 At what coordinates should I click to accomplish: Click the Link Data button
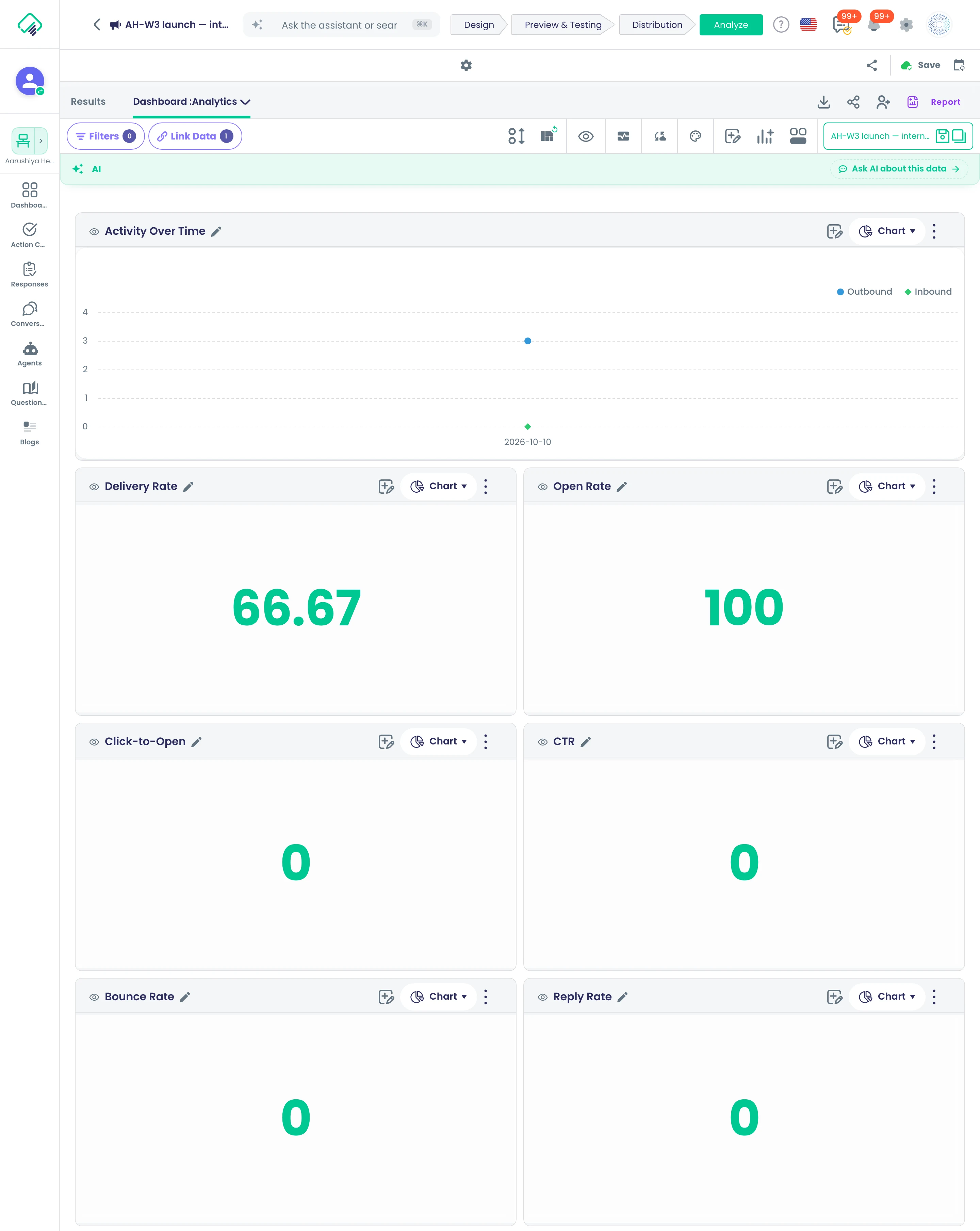195,136
